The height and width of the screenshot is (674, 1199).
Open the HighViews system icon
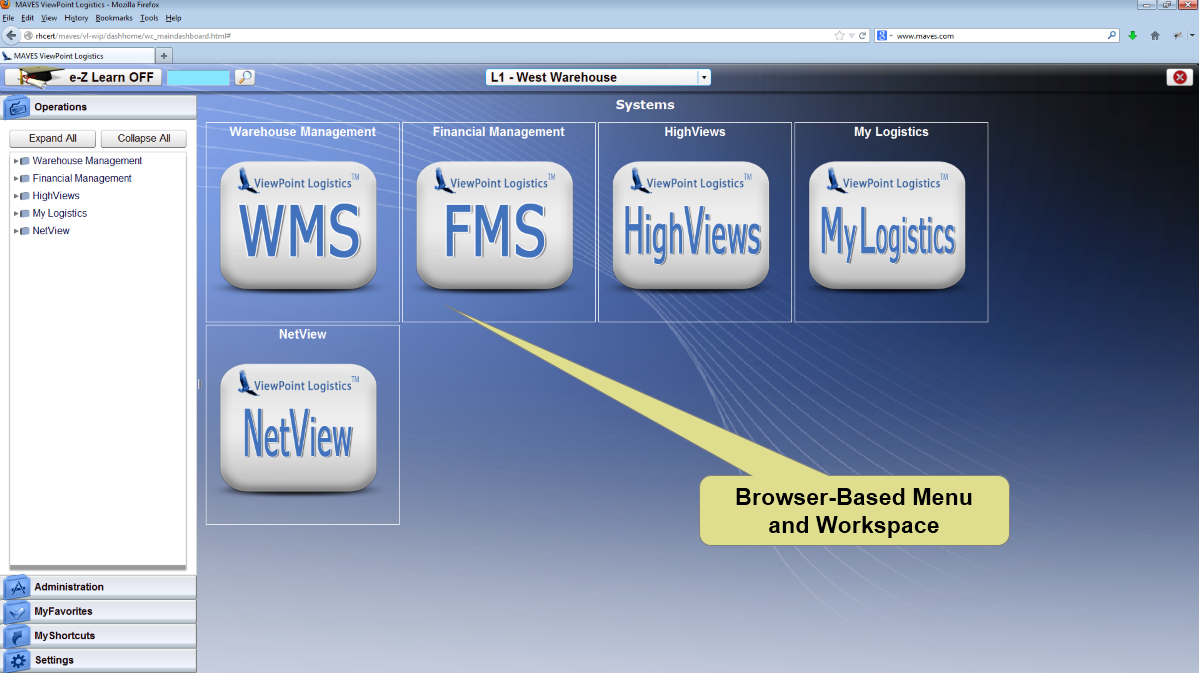pyautogui.click(x=690, y=226)
